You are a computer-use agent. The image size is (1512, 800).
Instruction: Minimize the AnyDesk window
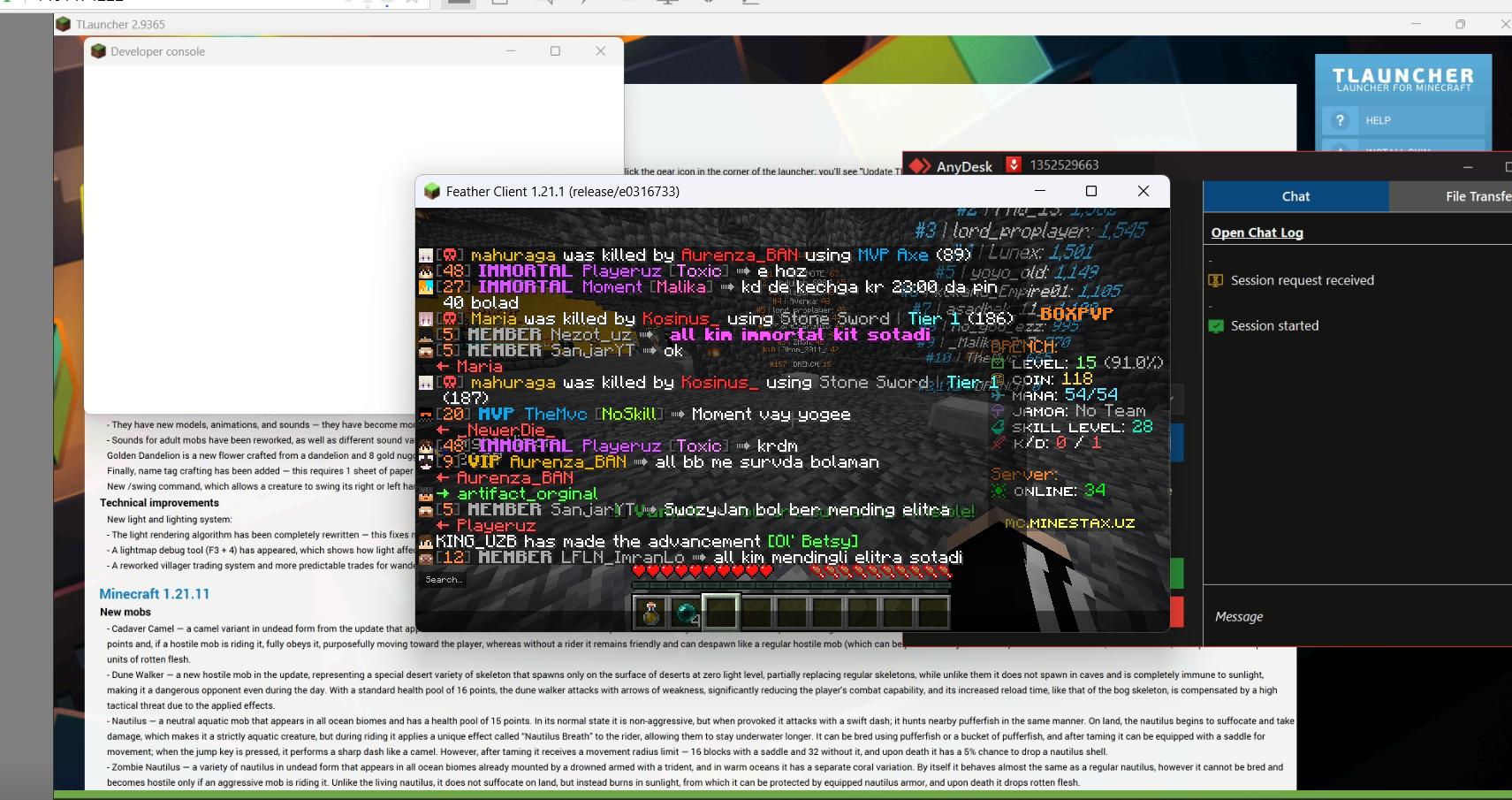click(1468, 166)
